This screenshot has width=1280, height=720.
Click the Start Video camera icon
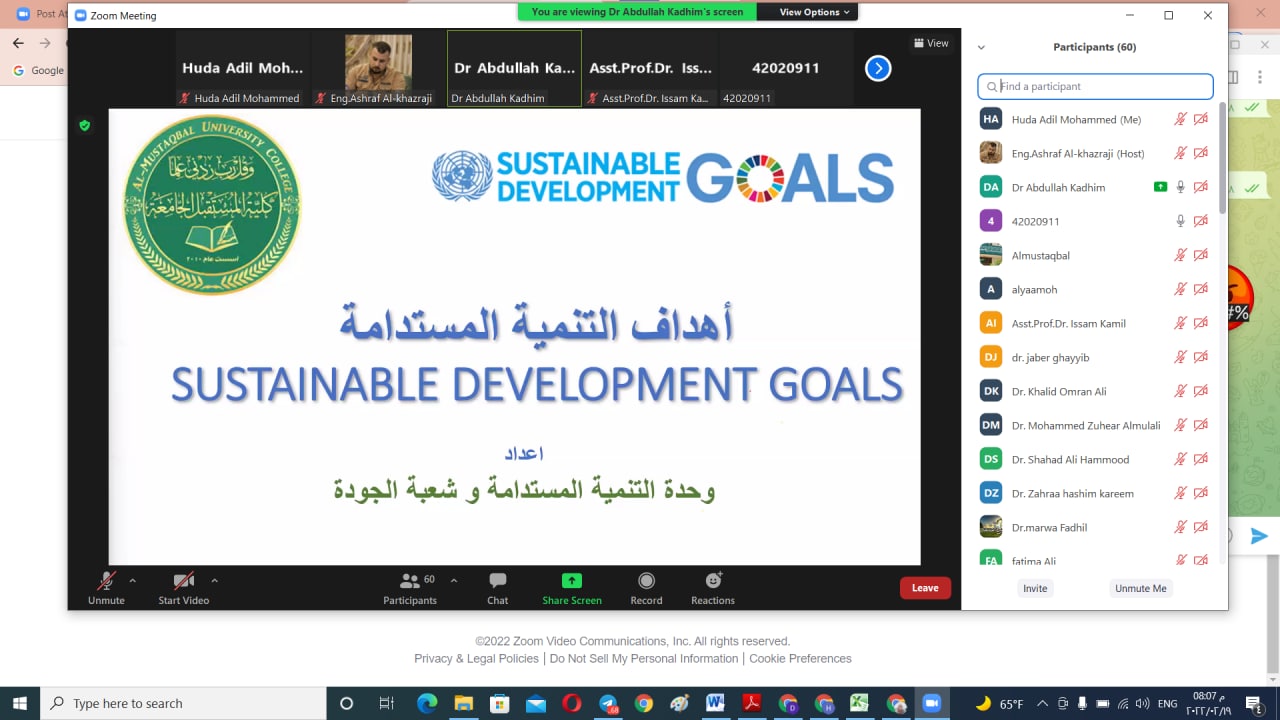point(183,581)
